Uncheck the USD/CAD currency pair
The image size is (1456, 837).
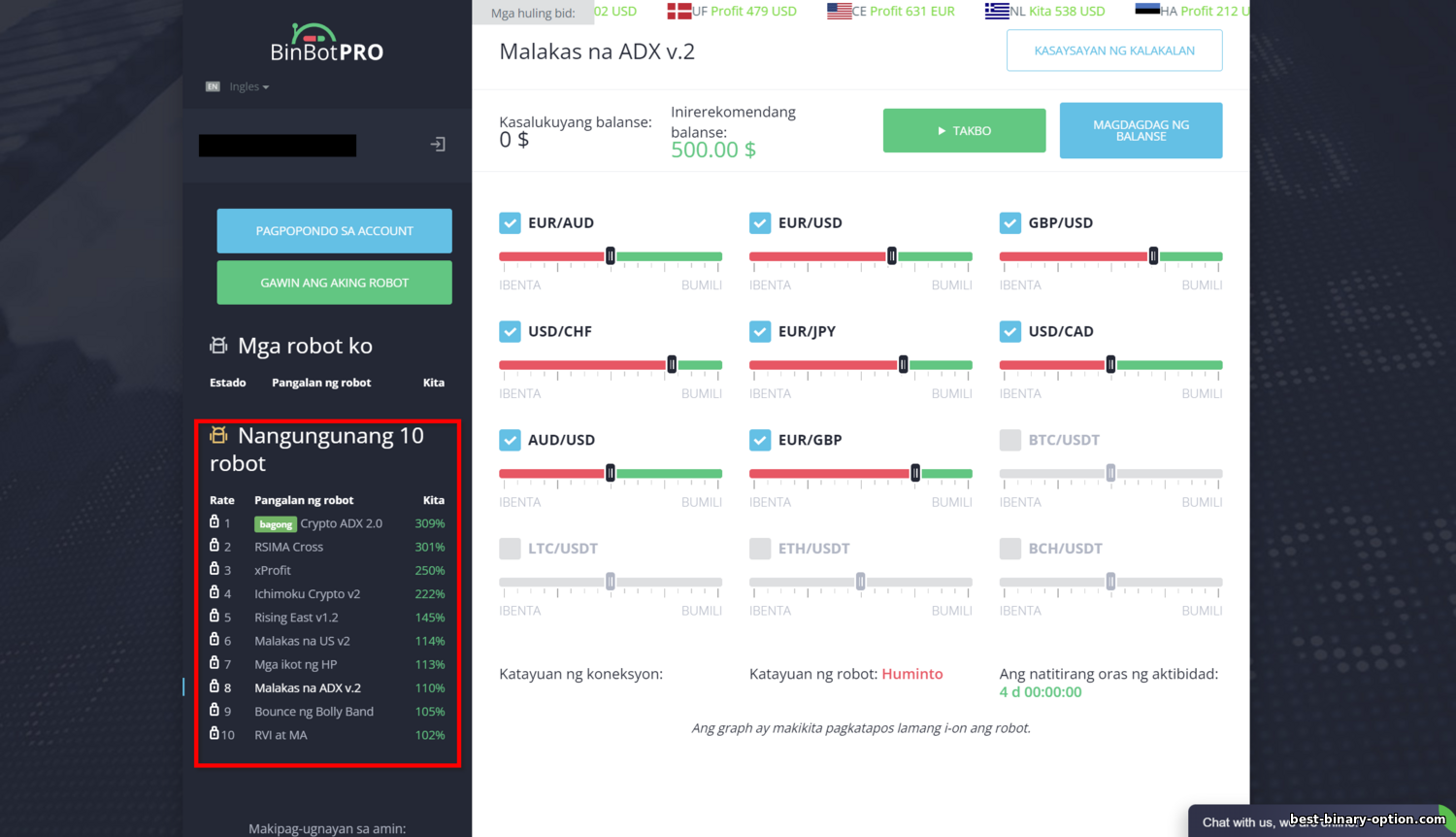point(1010,332)
